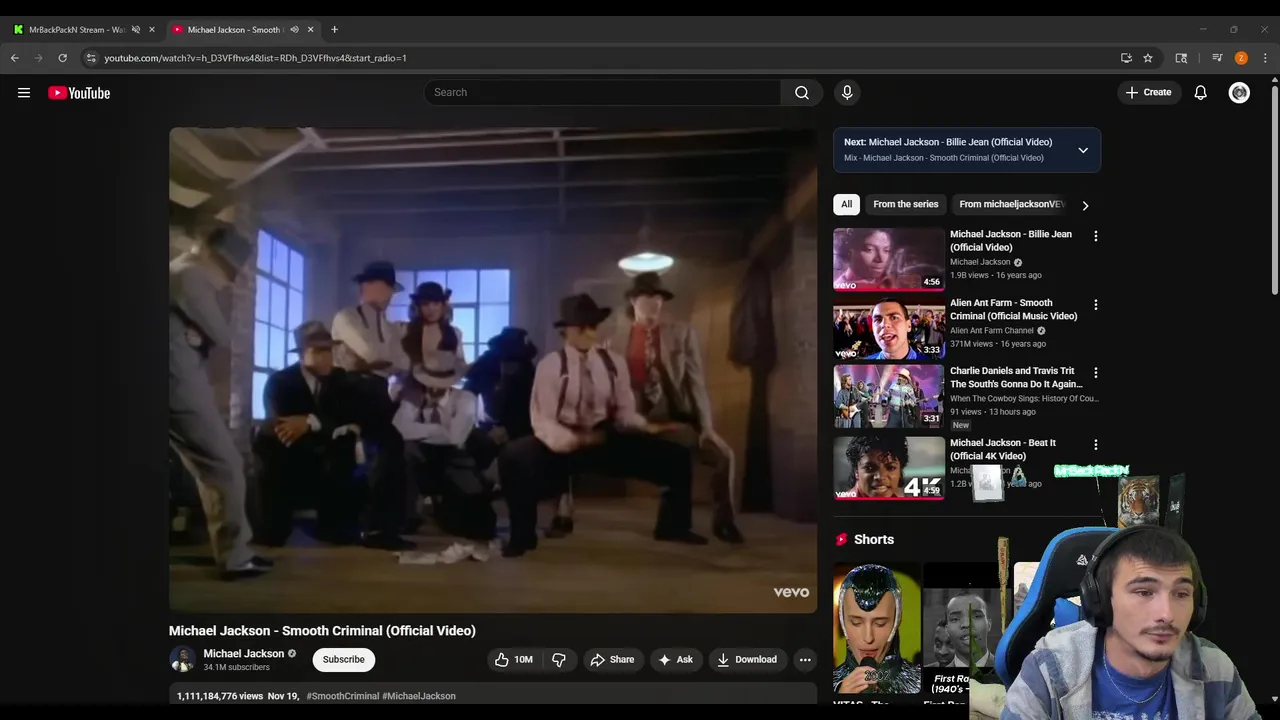Click 'Next: Michael Jackson - Billie Jean' text
1280x720 pixels.
coord(948,142)
